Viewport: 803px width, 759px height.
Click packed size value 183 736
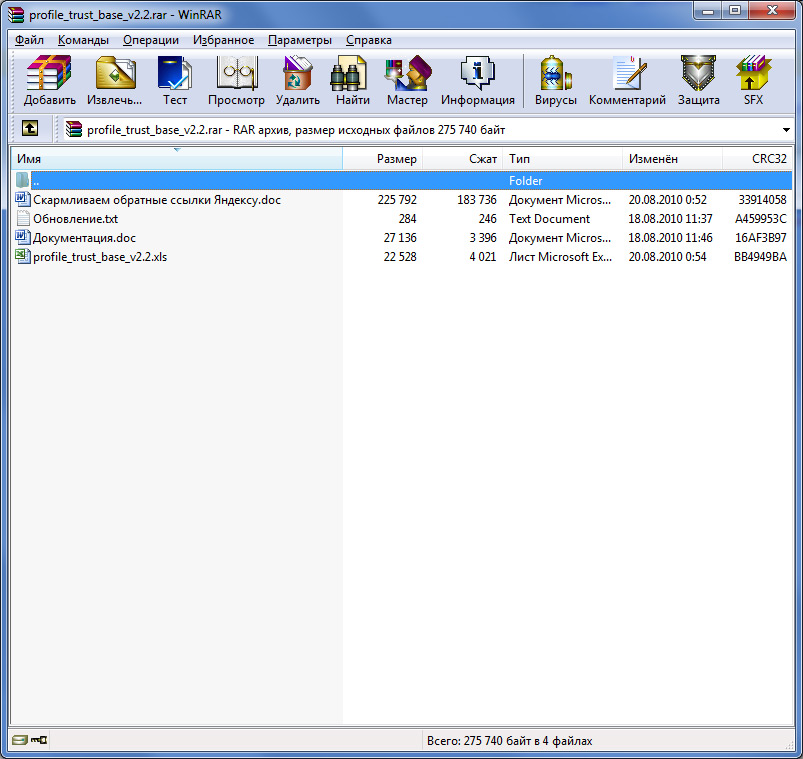pos(477,200)
